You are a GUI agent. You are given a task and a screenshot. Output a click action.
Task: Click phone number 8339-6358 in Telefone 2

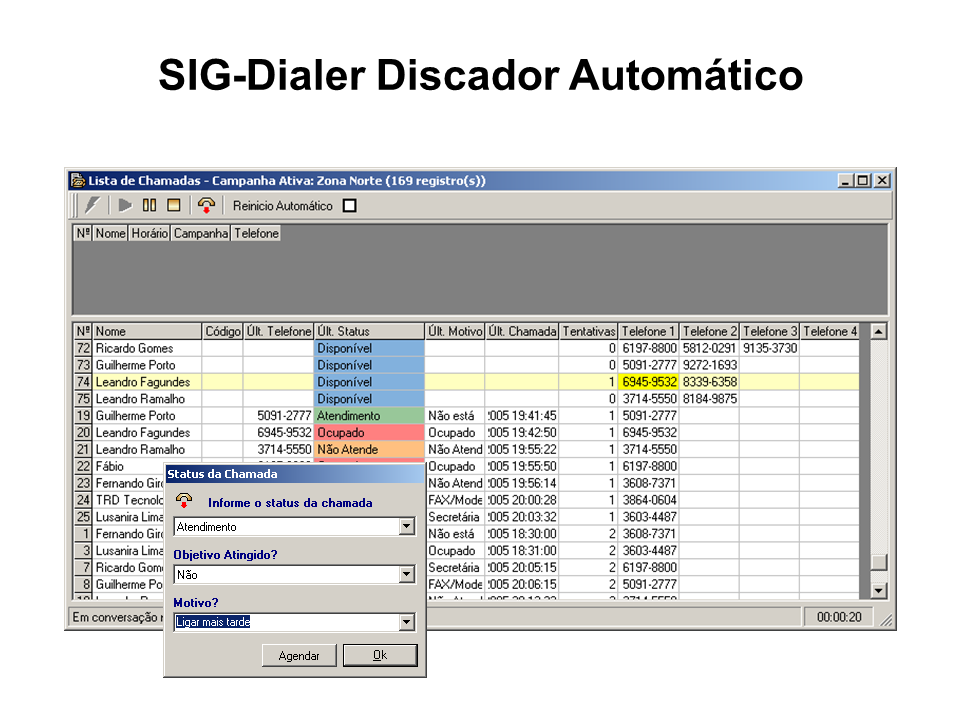(x=710, y=382)
